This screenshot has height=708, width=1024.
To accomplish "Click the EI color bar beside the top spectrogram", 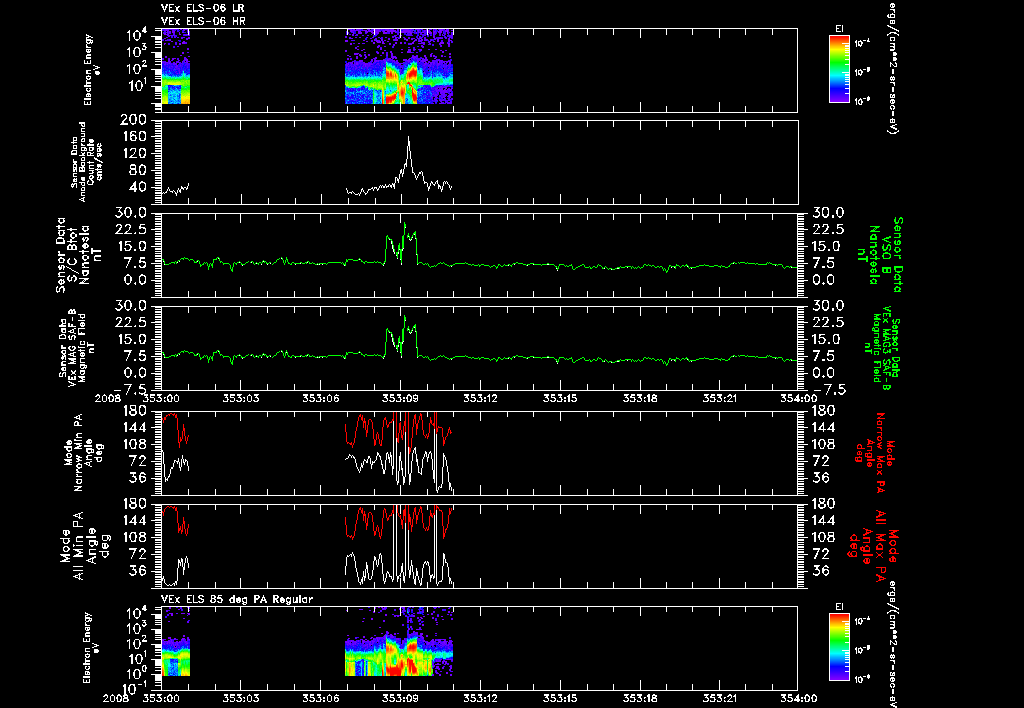I will (x=839, y=69).
